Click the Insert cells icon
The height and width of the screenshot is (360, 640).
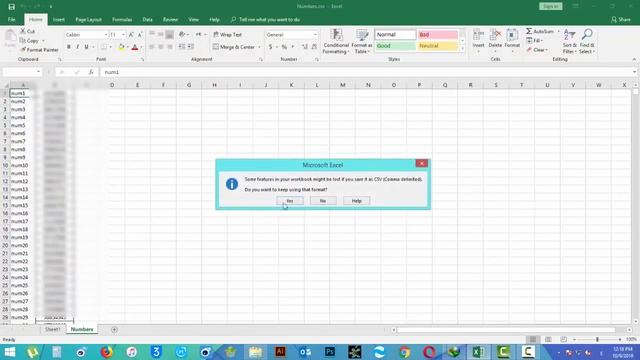tap(478, 35)
